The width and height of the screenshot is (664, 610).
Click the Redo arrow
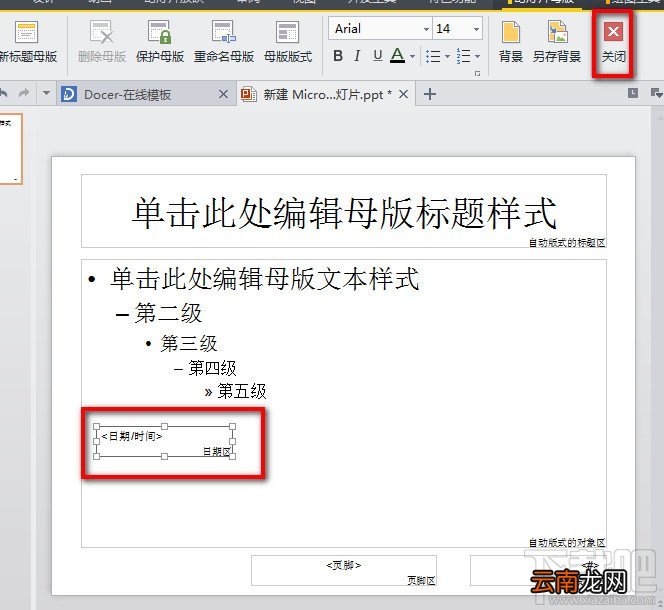pyautogui.click(x=24, y=93)
